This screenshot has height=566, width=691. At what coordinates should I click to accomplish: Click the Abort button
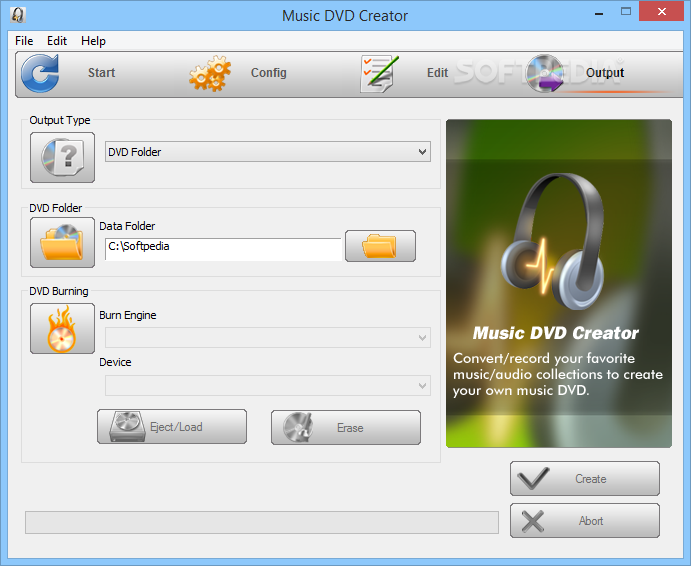(585, 521)
